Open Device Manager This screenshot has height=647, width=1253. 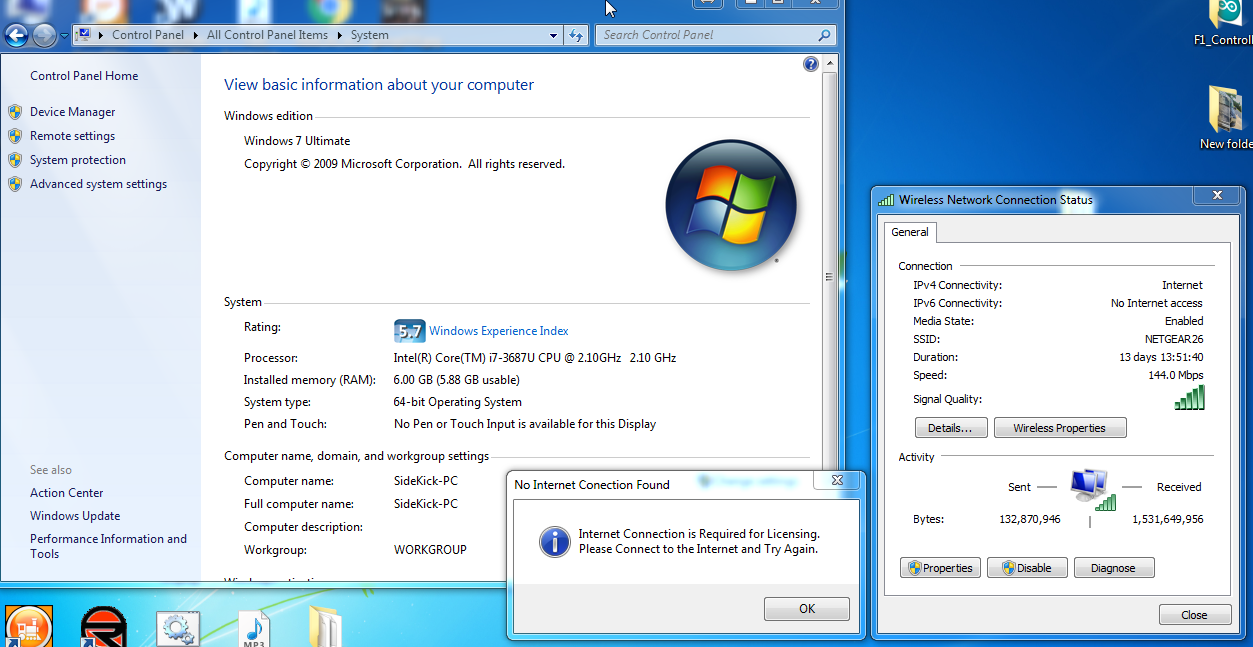click(72, 112)
